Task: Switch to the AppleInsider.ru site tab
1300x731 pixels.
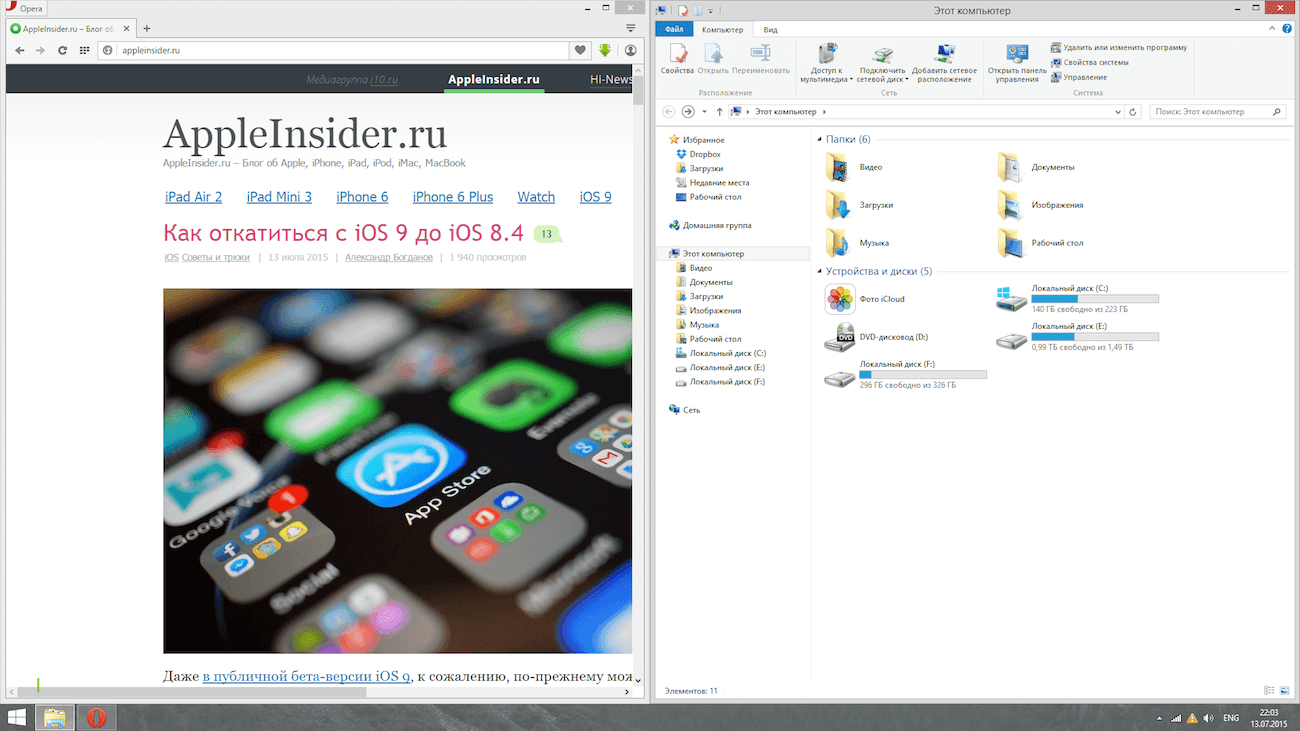Action: click(x=494, y=79)
